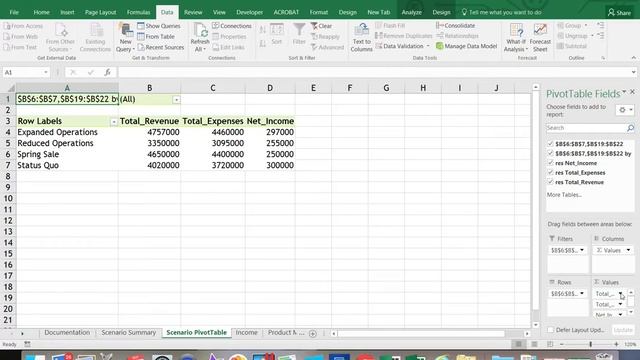Import data using From Access
640x360 pixels.
pyautogui.click(x=23, y=26)
